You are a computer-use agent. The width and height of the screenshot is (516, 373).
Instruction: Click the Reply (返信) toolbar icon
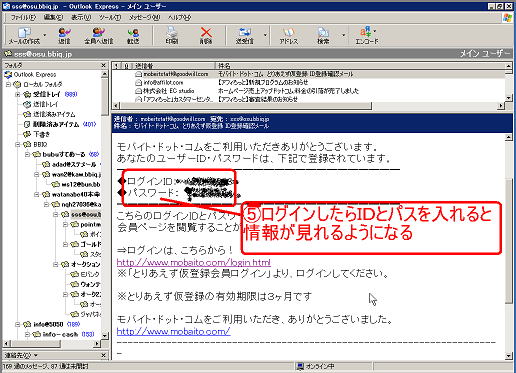64,36
